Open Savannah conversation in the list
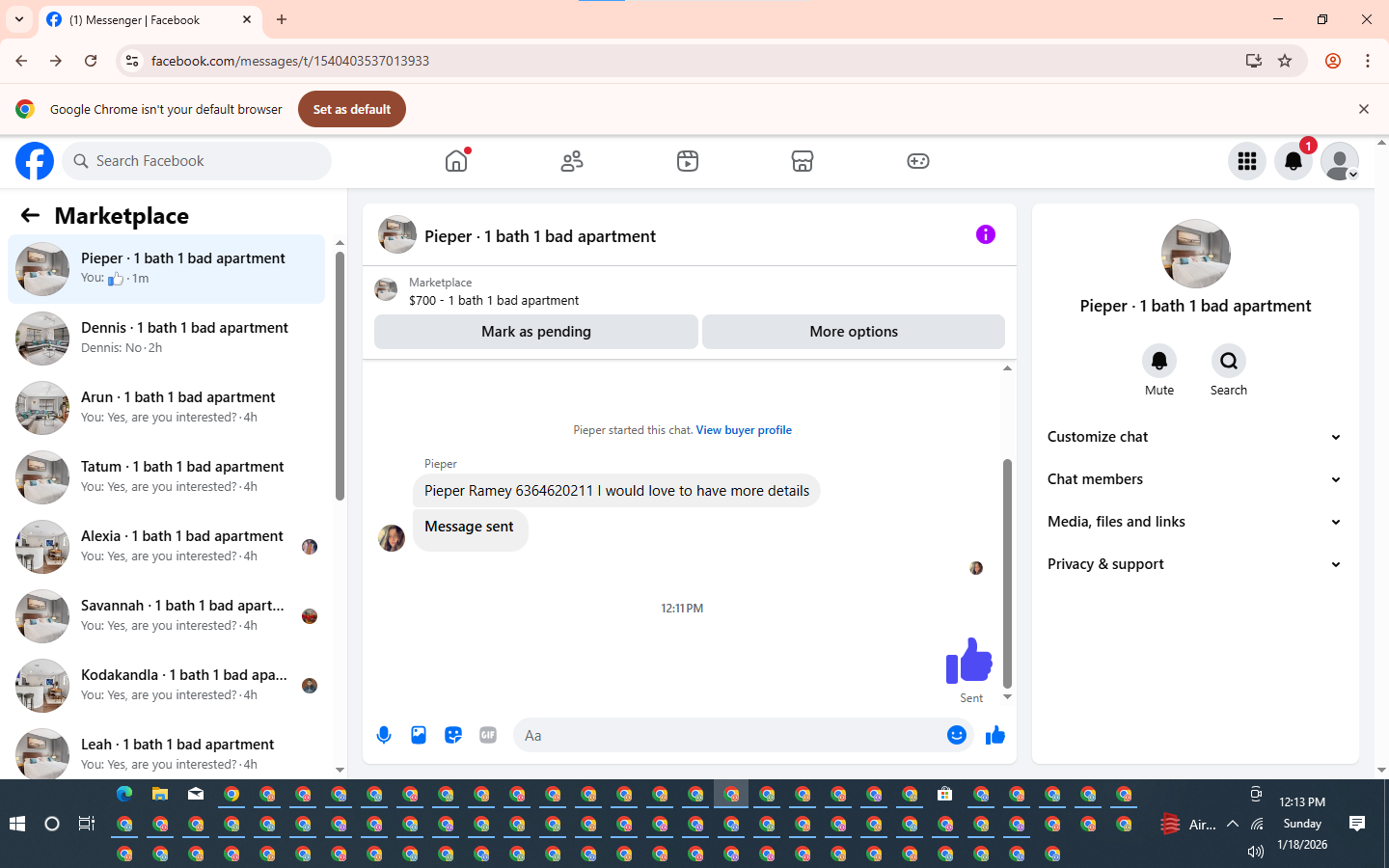This screenshot has width=1389, height=868. [167, 616]
